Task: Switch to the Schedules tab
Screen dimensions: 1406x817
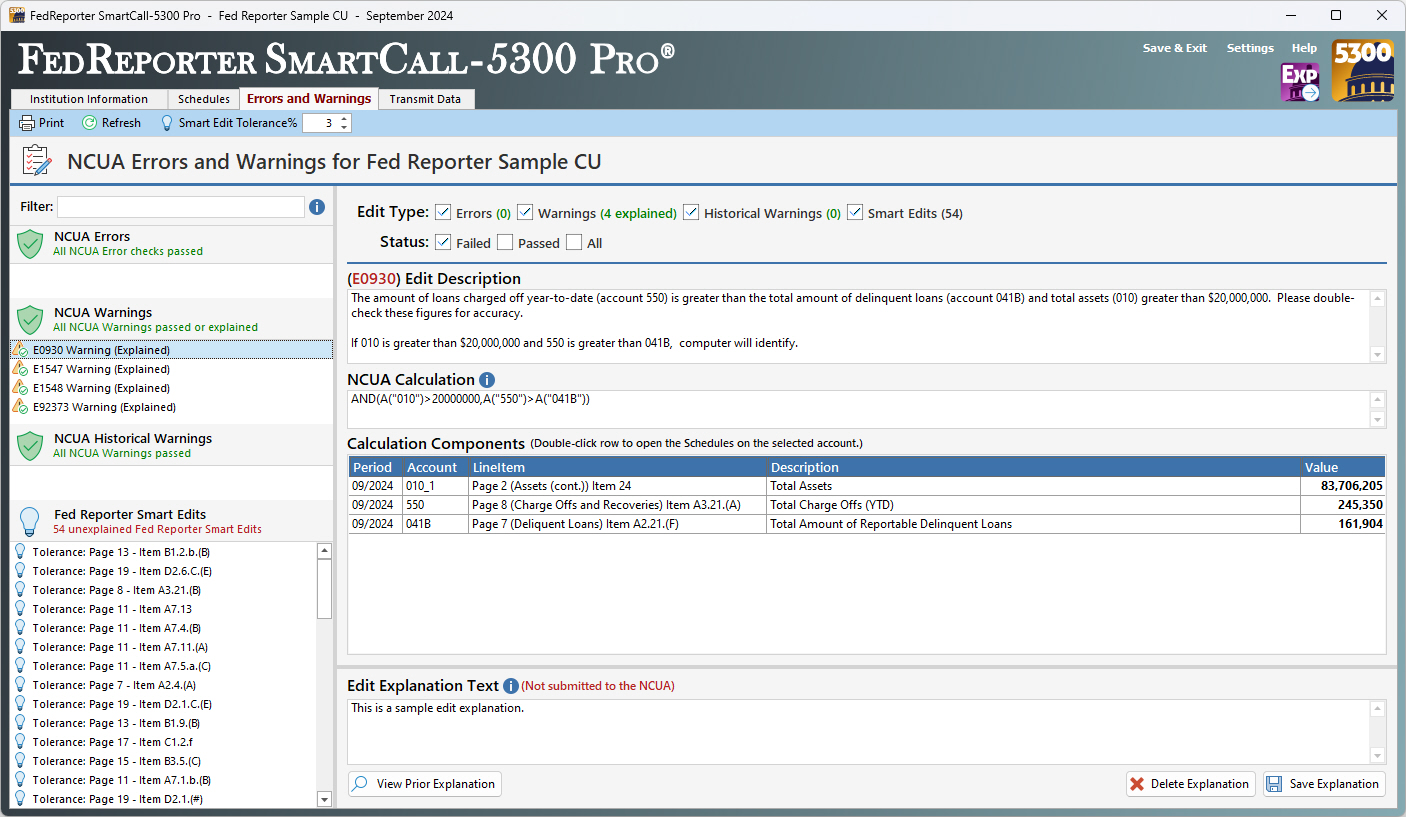Action: (x=204, y=99)
